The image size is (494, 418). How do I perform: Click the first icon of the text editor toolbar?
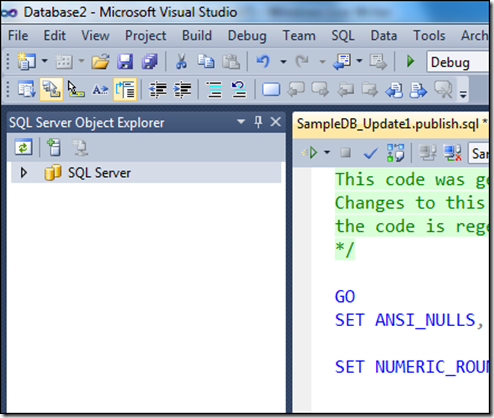click(27, 90)
